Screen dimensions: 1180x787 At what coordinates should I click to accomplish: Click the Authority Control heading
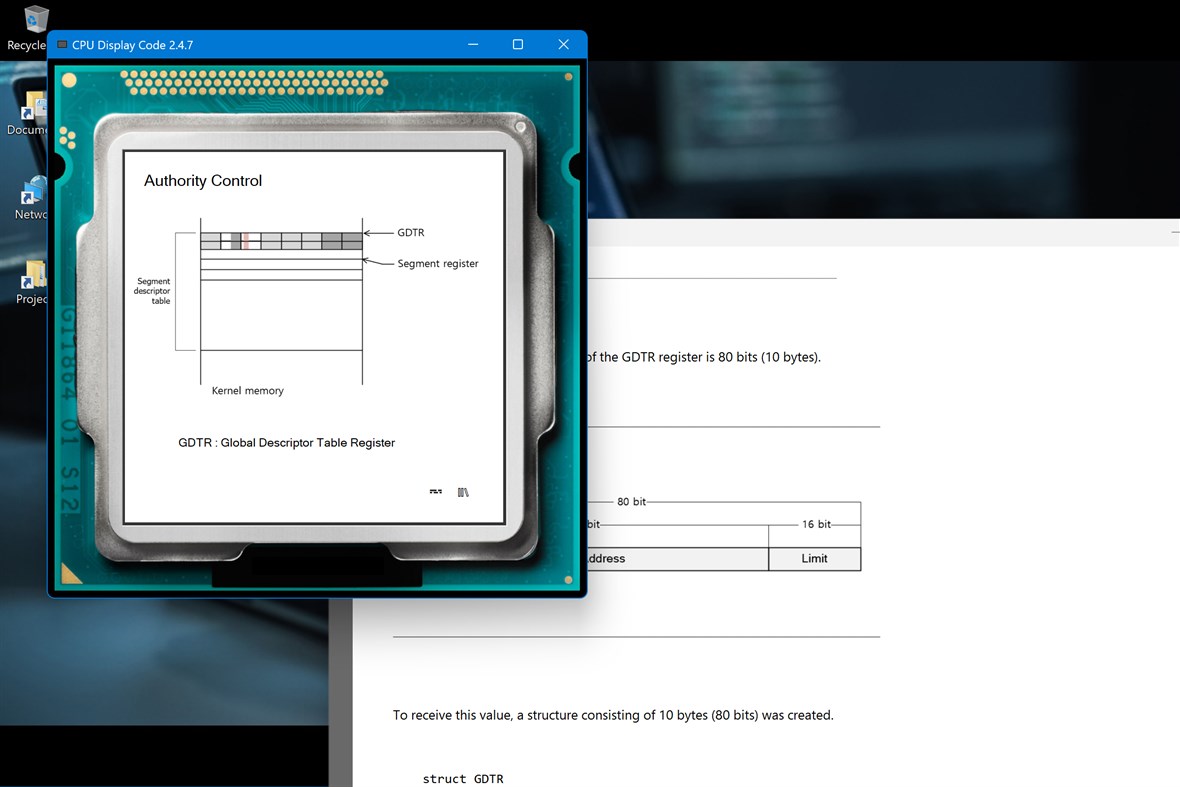(x=202, y=181)
